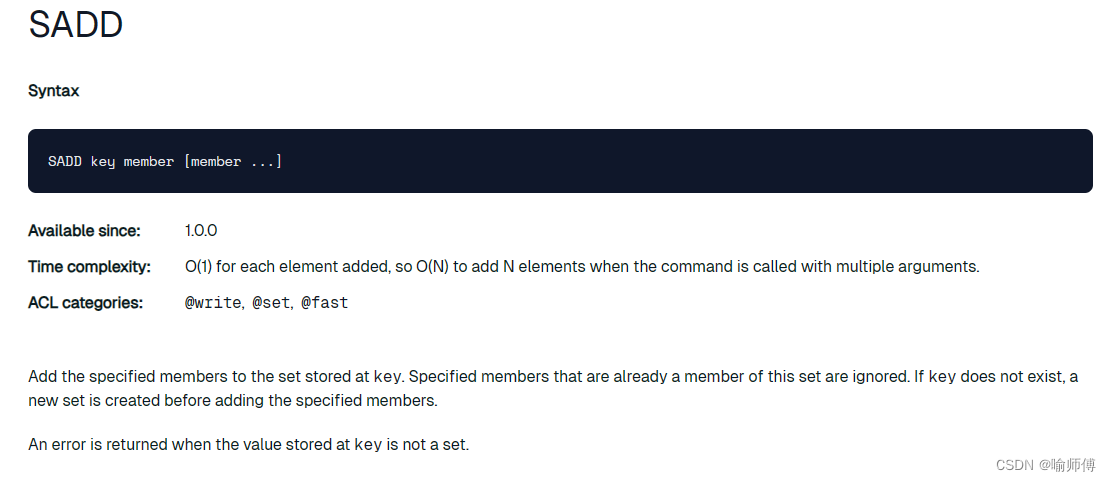Click the SADD page heading

(76, 25)
